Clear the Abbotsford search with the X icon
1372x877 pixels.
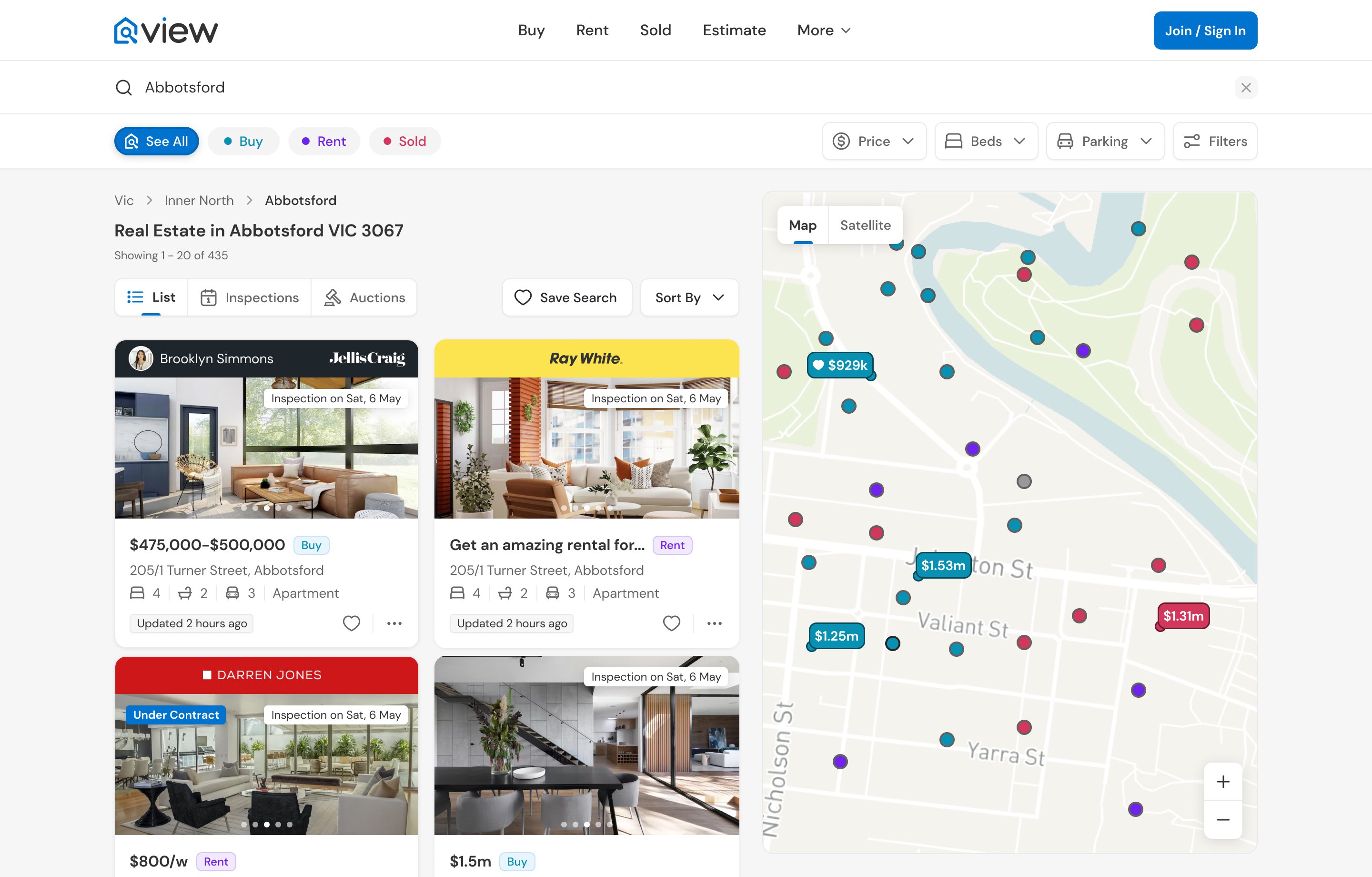1245,88
